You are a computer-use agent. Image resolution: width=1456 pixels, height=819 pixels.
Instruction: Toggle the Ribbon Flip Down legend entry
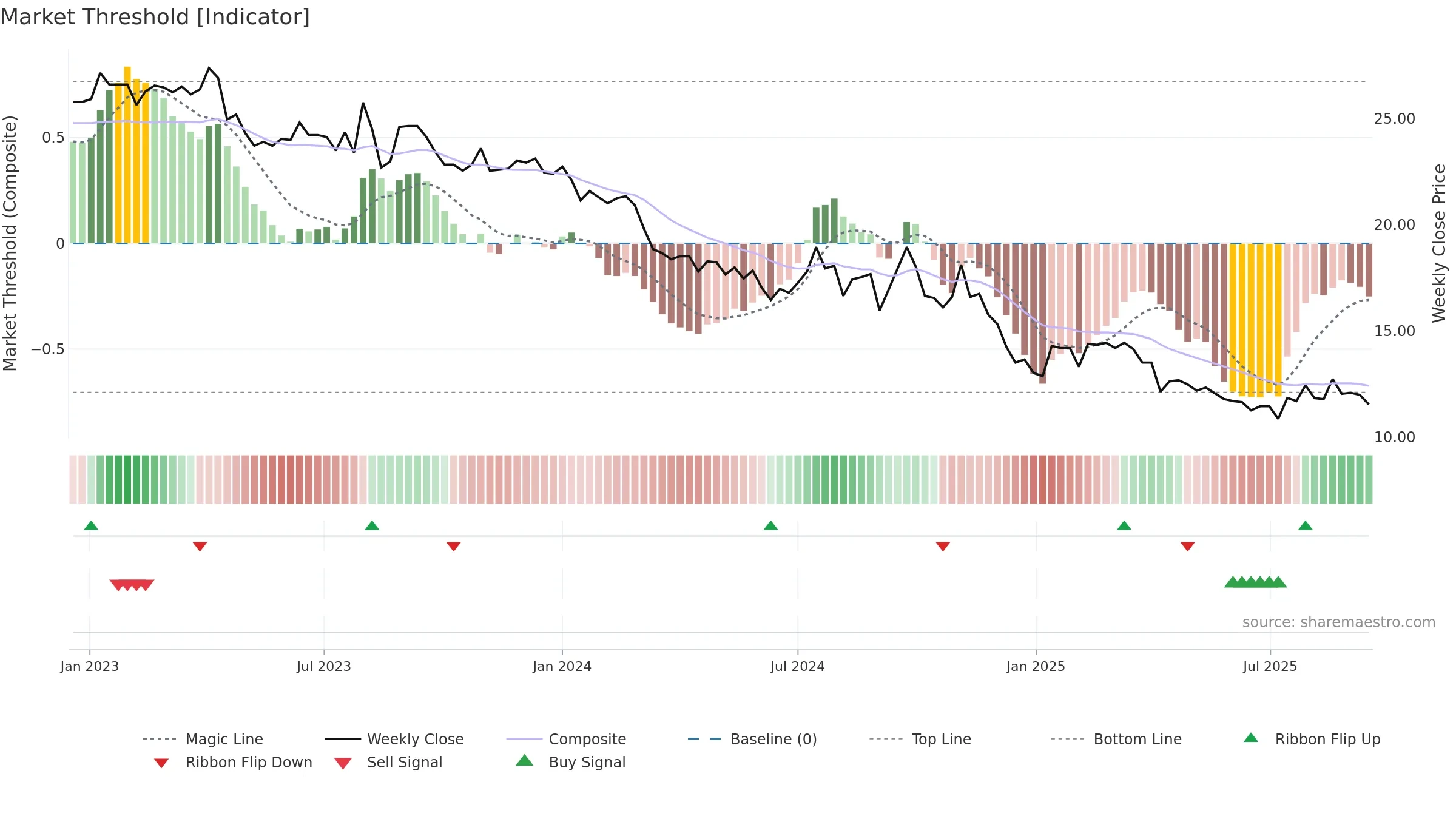click(233, 762)
